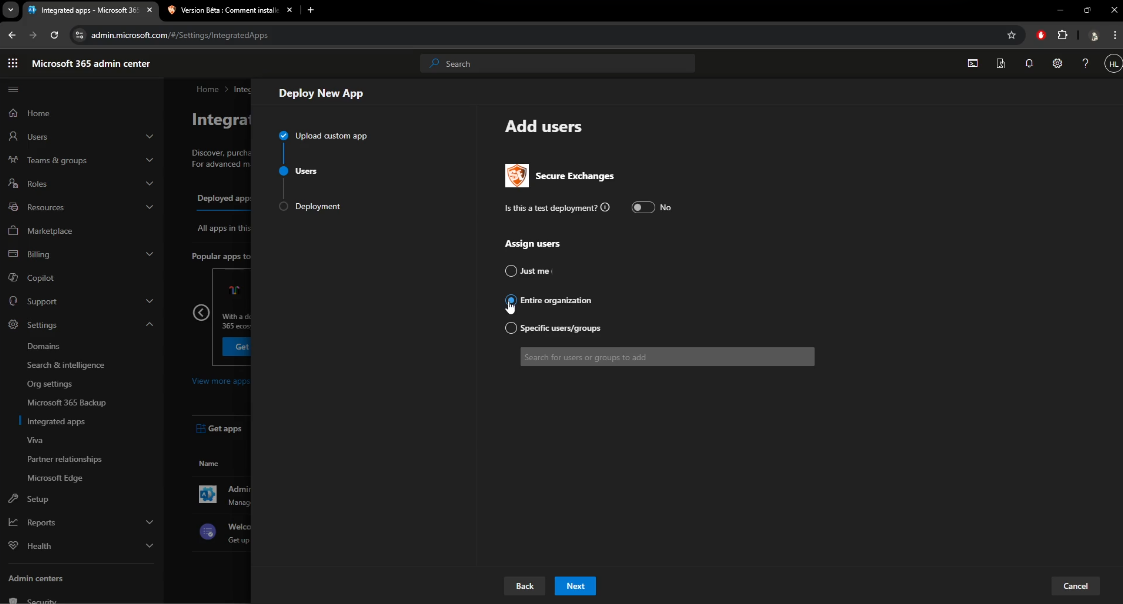Click the Health heart icon

[13, 545]
